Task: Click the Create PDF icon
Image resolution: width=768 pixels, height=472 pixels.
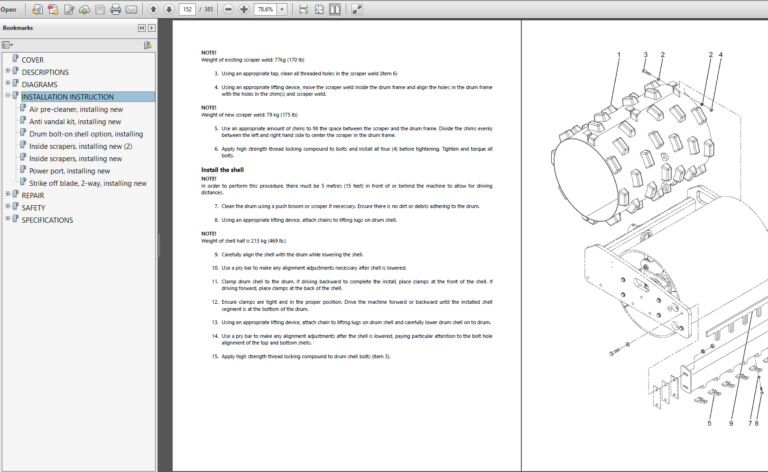Action: click(x=53, y=9)
